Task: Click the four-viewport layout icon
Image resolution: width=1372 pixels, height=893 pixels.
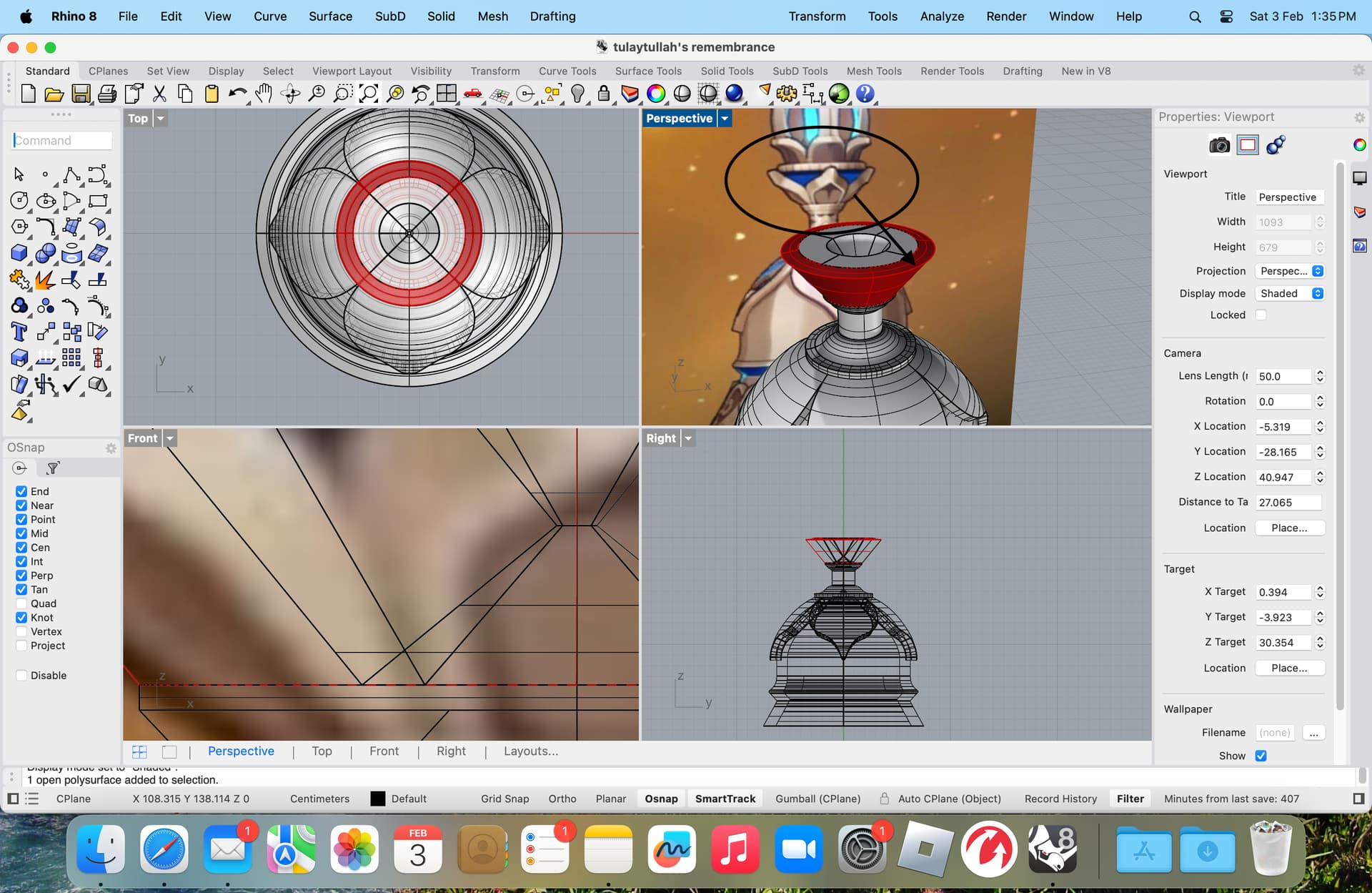Action: click(x=447, y=94)
